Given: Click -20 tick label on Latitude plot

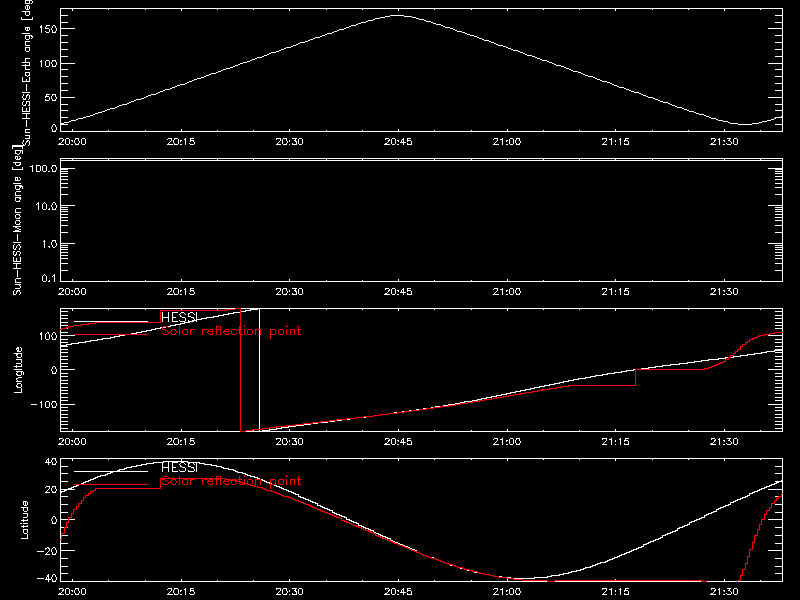Looking at the screenshot, I should [48, 551].
